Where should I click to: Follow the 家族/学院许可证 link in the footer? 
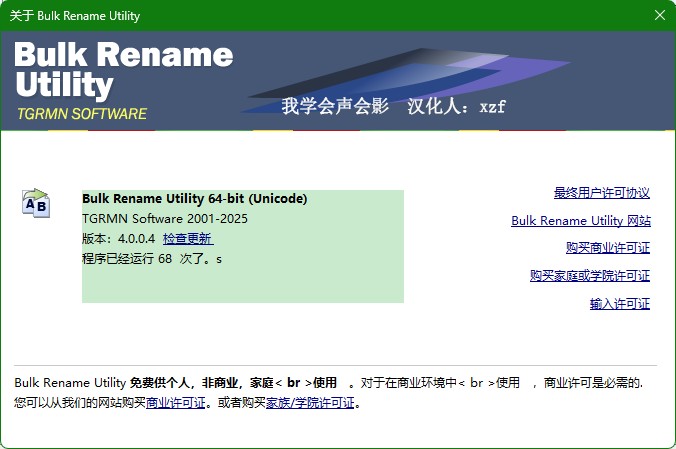coord(310,402)
